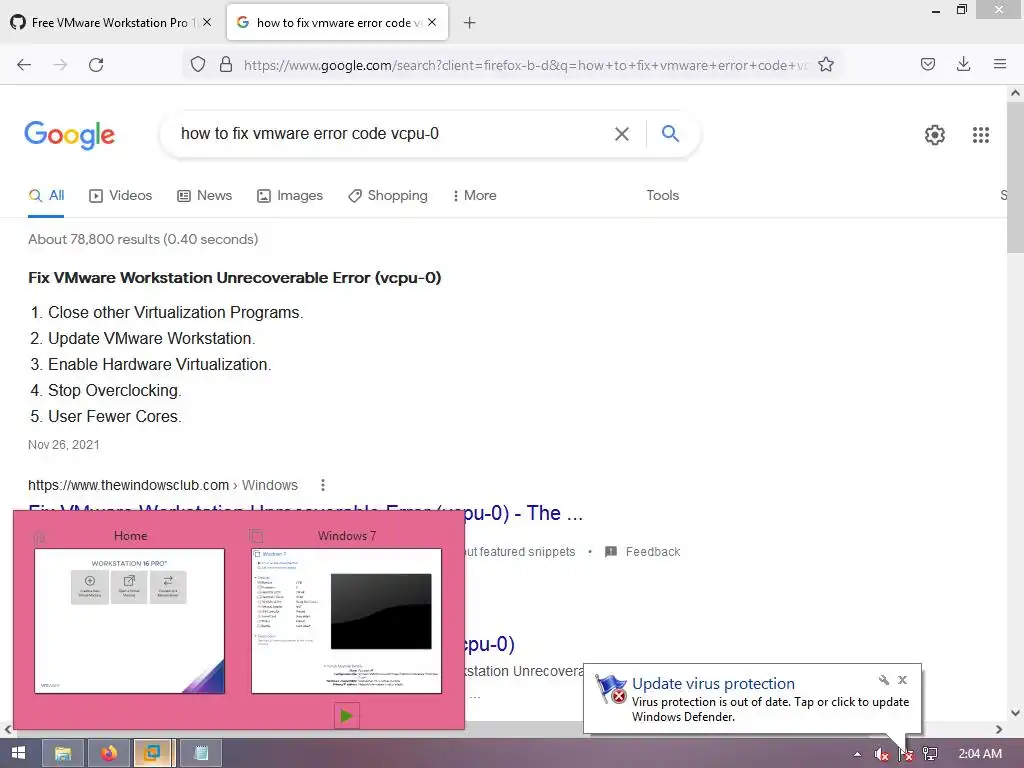Start the Windows 7 VM with play button
Image resolution: width=1024 pixels, height=768 pixels.
click(x=346, y=716)
